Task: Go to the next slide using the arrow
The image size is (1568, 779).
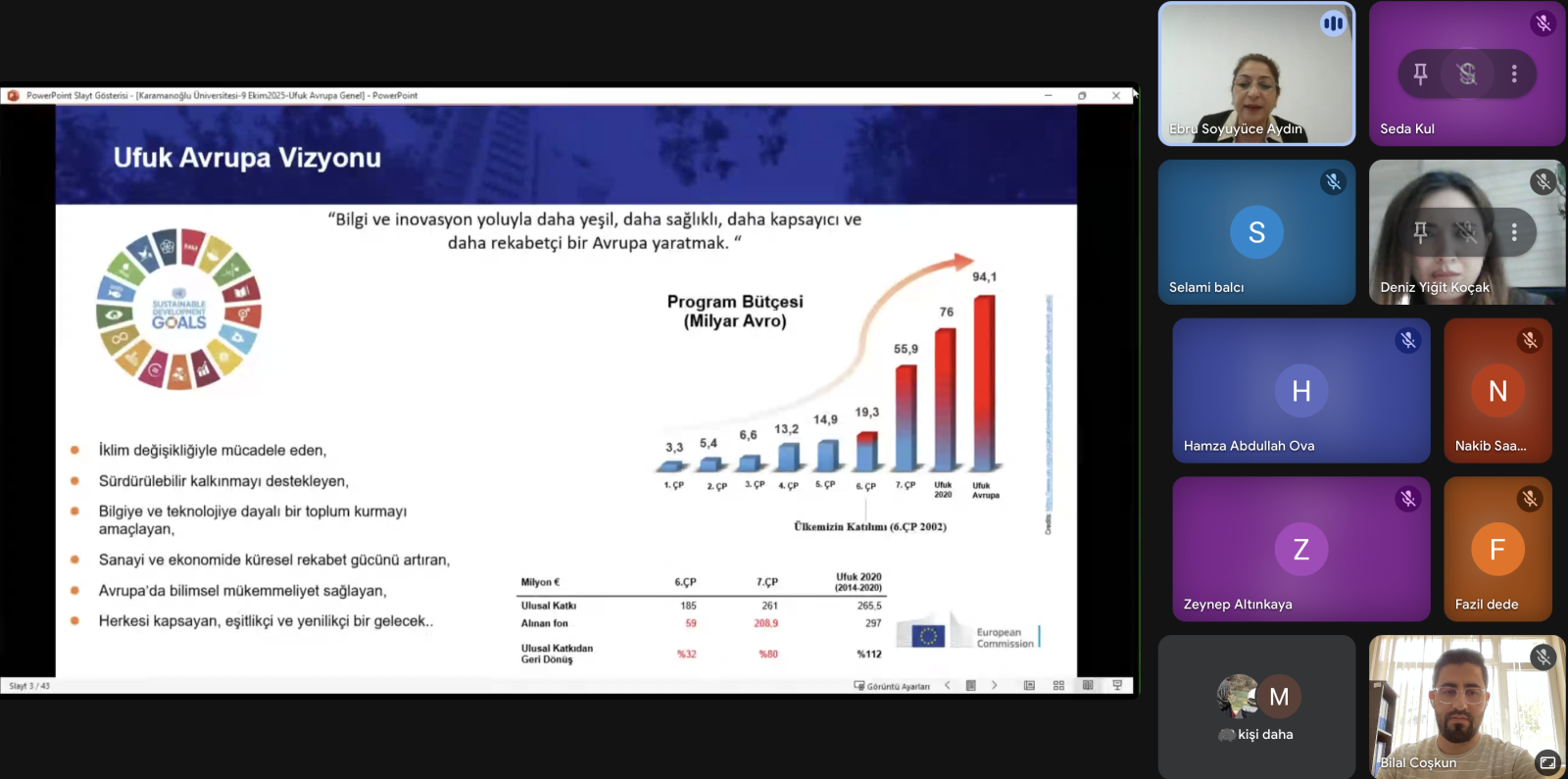Action: coord(994,686)
